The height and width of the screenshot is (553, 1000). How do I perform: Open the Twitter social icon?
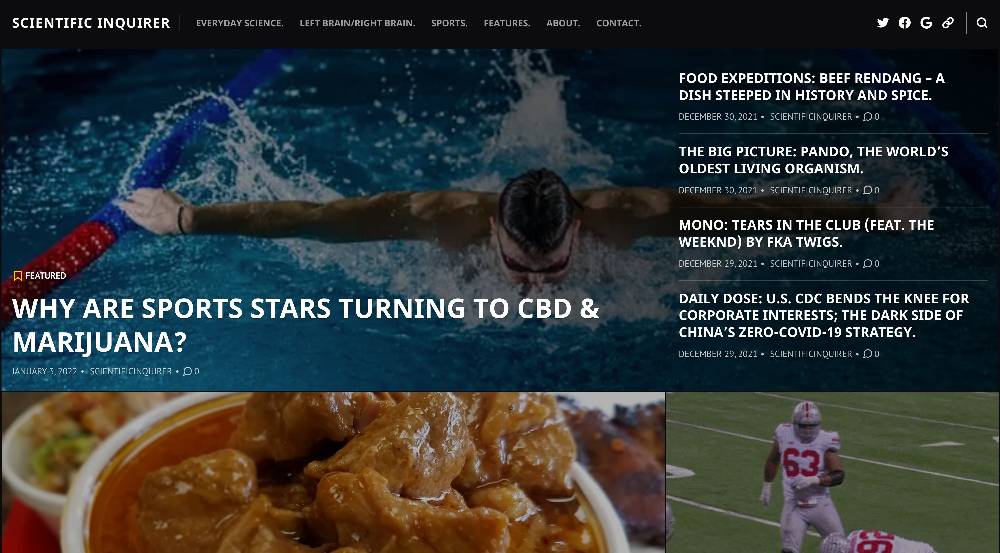883,23
